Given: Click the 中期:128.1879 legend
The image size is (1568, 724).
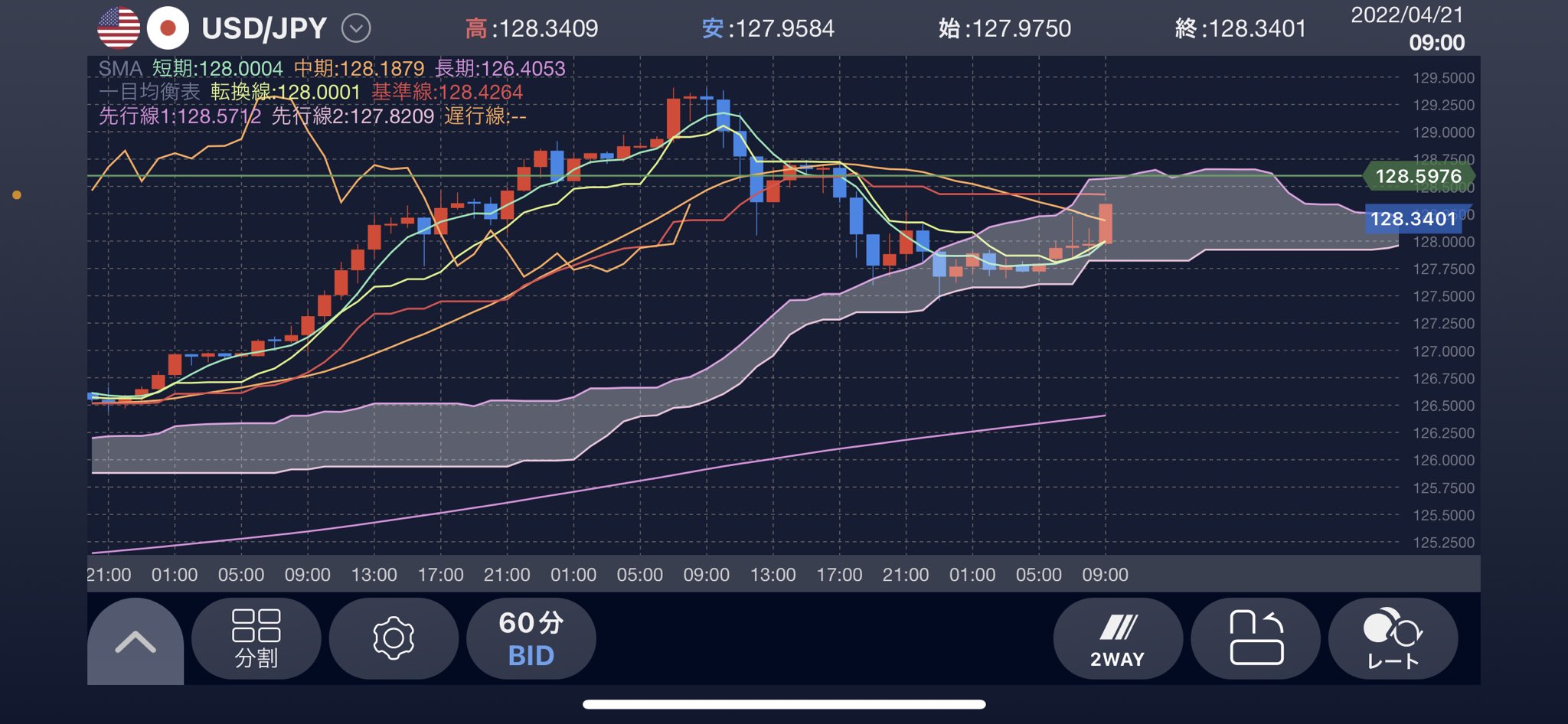Looking at the screenshot, I should click(359, 69).
